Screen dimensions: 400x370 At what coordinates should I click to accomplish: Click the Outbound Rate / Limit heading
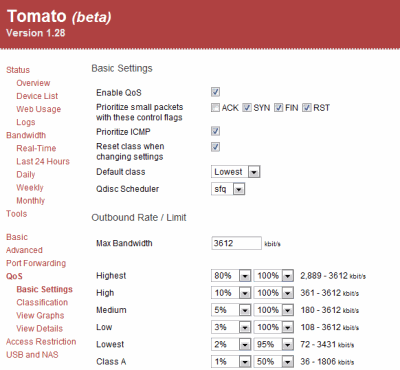[139, 218]
